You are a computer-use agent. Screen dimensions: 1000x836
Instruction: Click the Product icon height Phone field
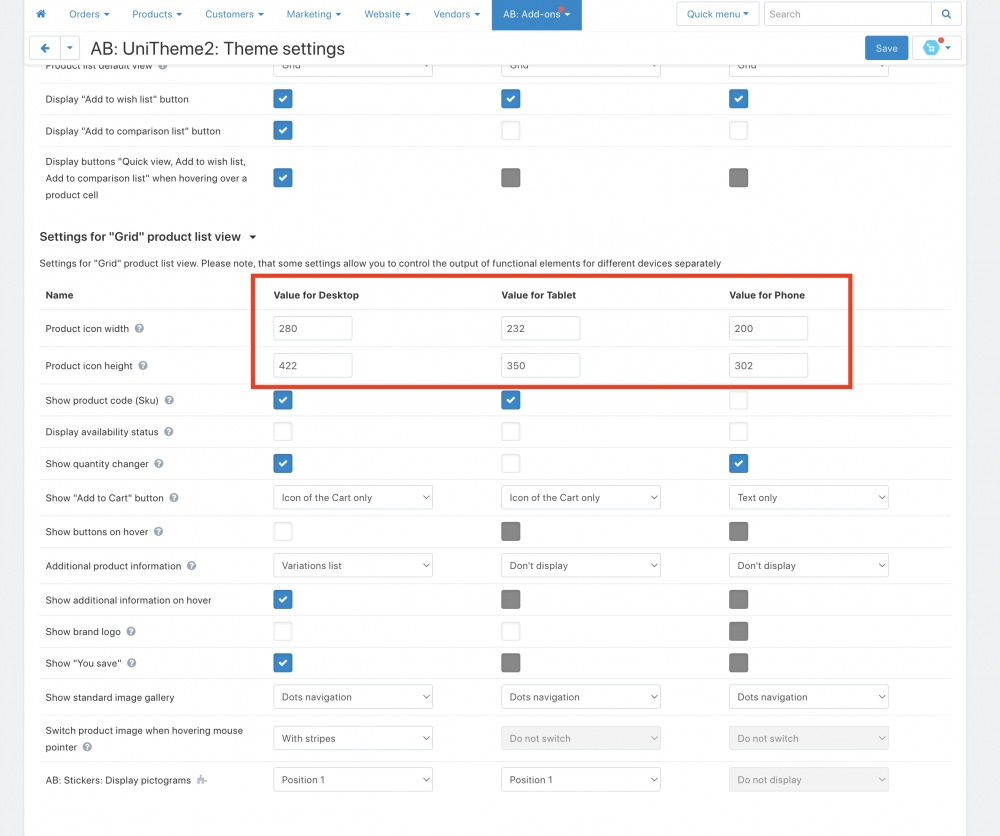point(768,366)
